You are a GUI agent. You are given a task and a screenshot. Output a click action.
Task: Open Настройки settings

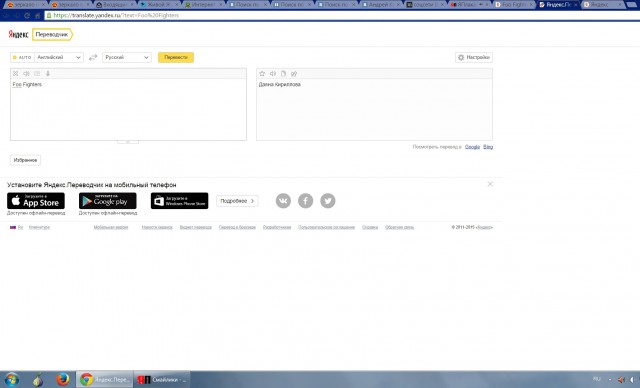pyautogui.click(x=474, y=57)
